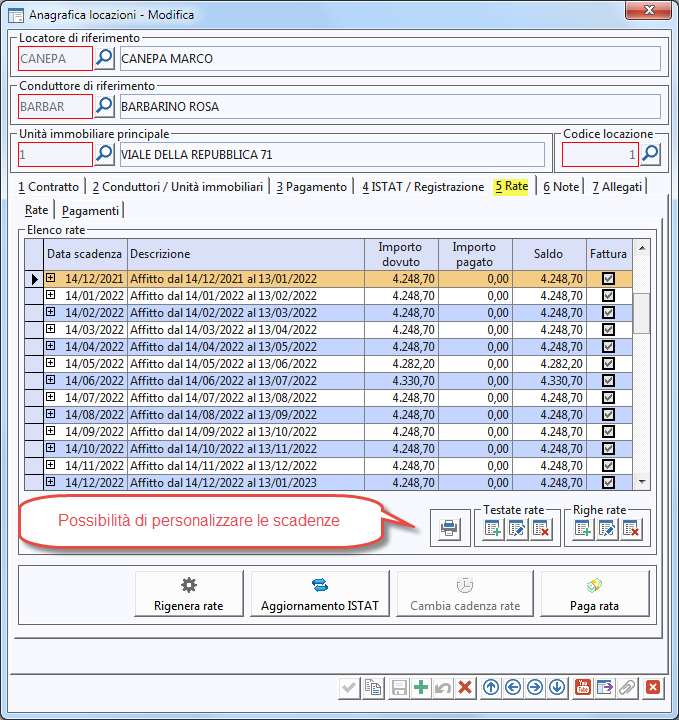Click the print icon below the rate list
The image size is (679, 720).
point(449,528)
